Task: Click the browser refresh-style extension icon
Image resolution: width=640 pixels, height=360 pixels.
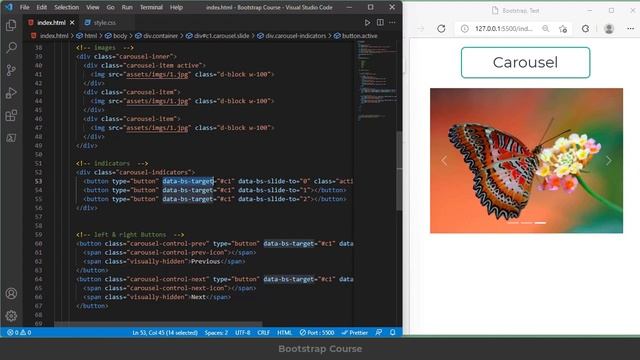Action: [585, 29]
